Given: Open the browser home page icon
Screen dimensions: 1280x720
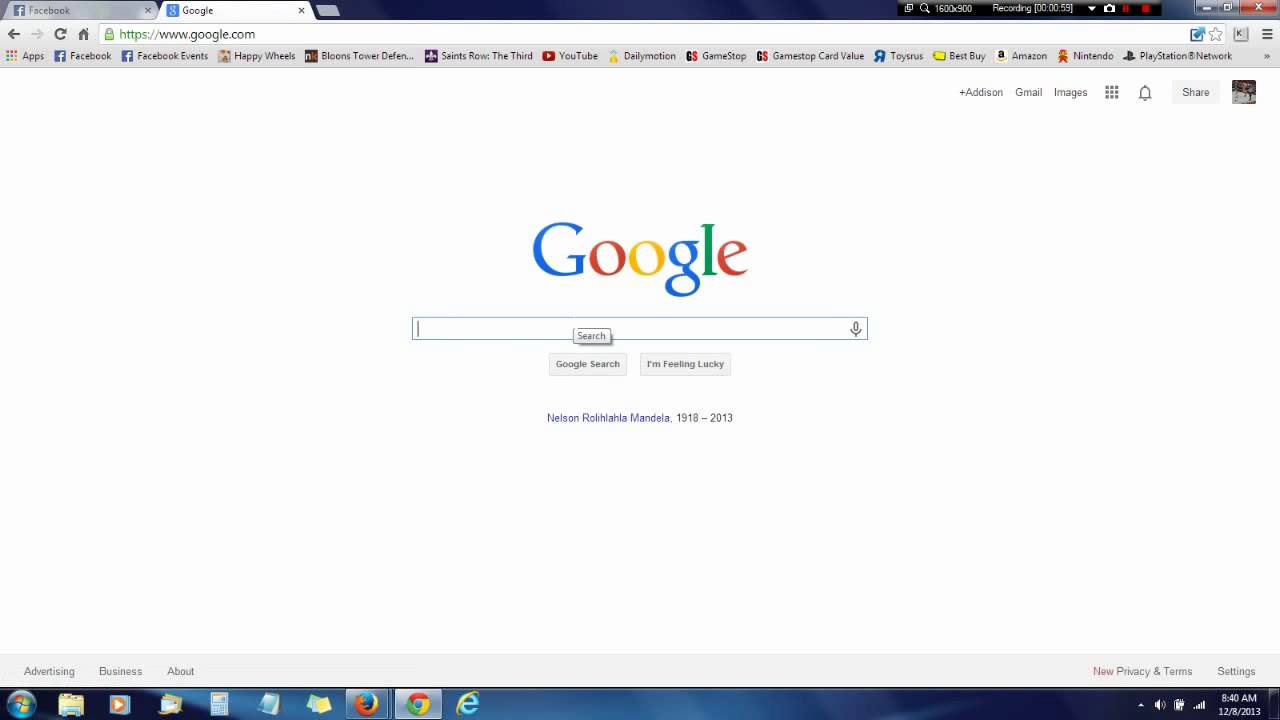Looking at the screenshot, I should [83, 34].
